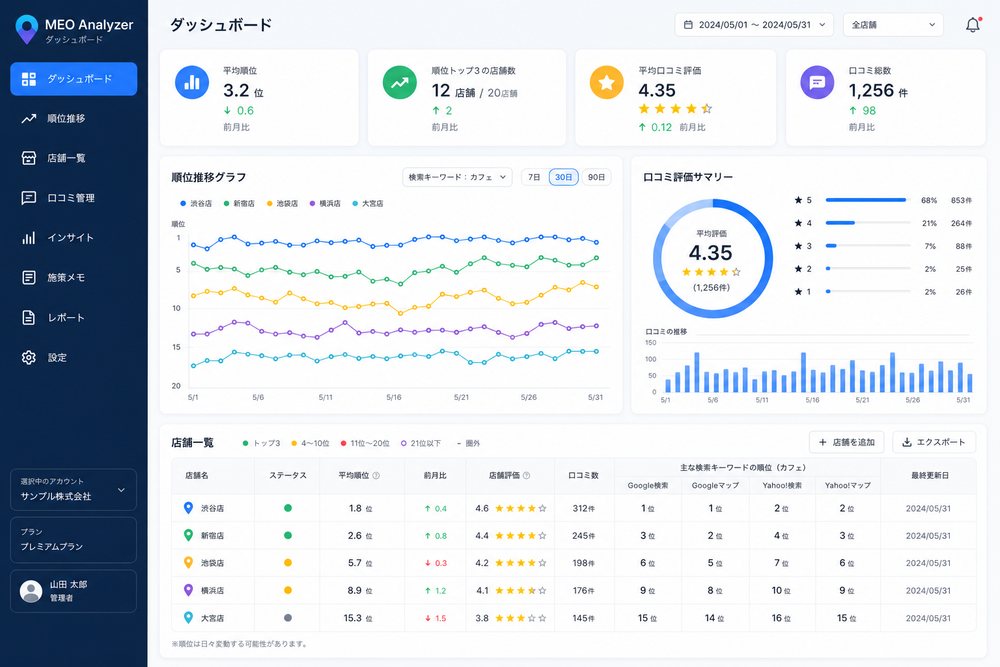Toggle 新宿店 series in chart legend
Viewport: 1000px width, 667px height.
pyautogui.click(x=239, y=203)
